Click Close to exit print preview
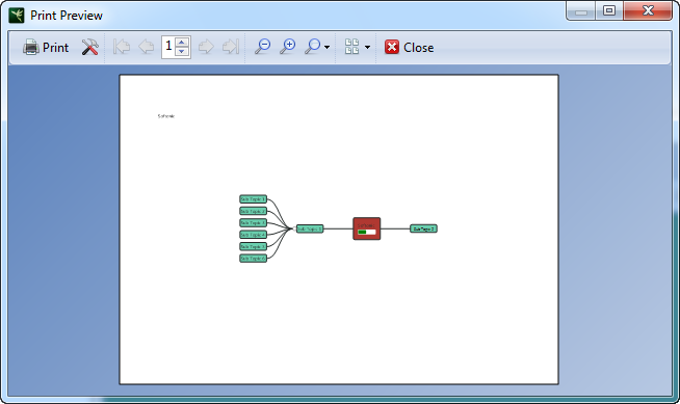Screen dimensions: 680x404 point(409,47)
